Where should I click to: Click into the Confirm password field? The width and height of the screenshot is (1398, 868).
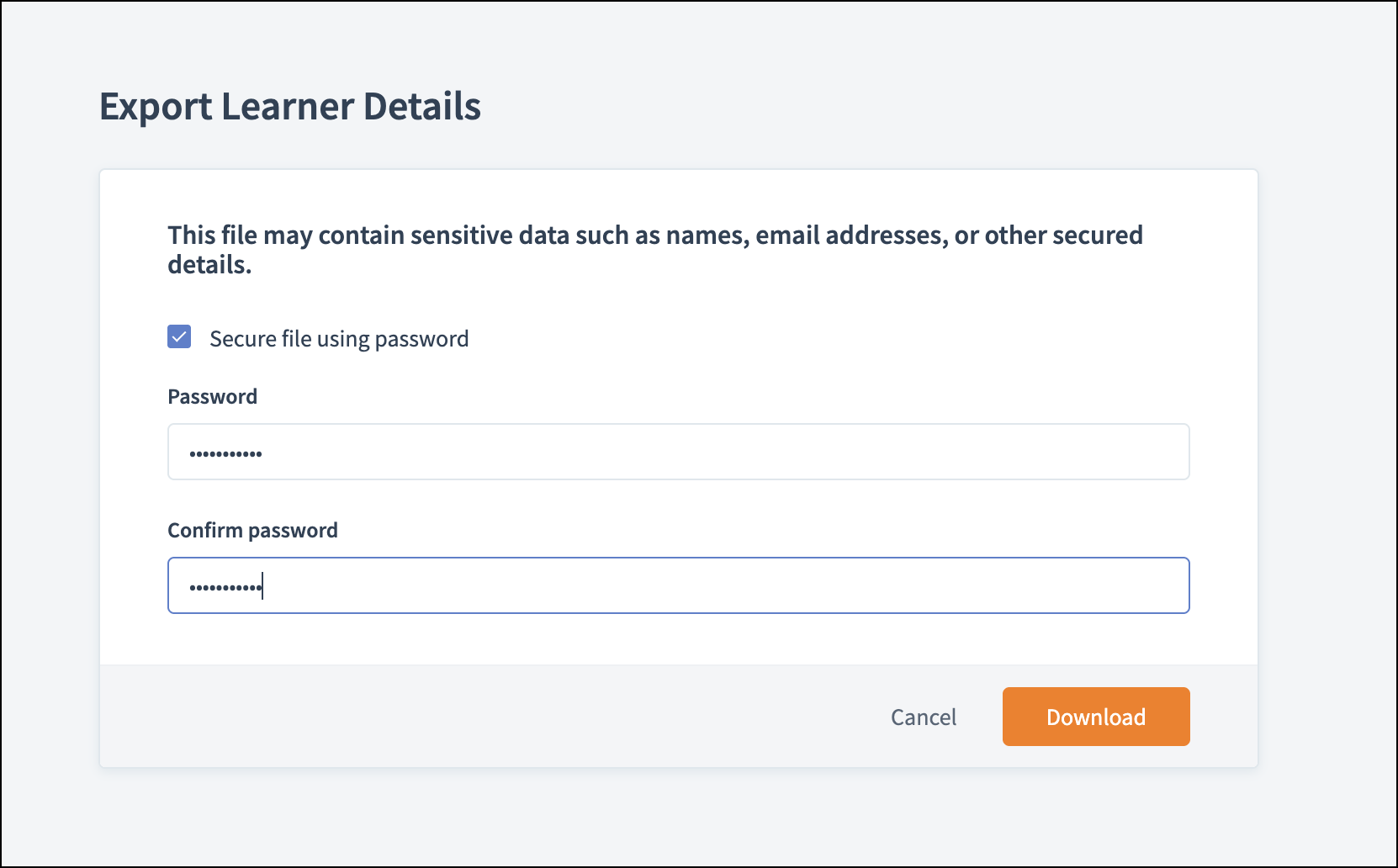pos(678,585)
